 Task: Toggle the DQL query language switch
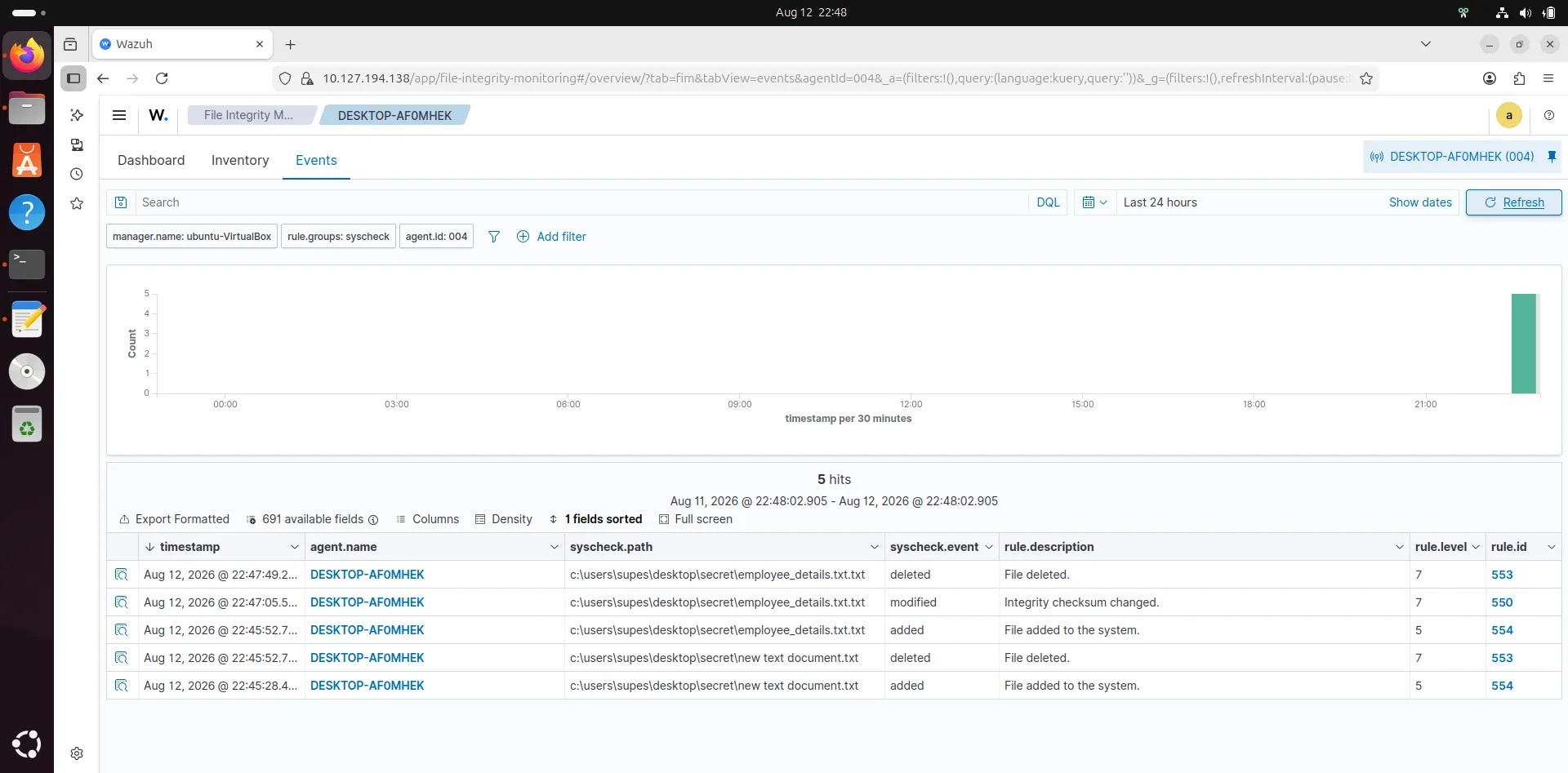tap(1048, 202)
